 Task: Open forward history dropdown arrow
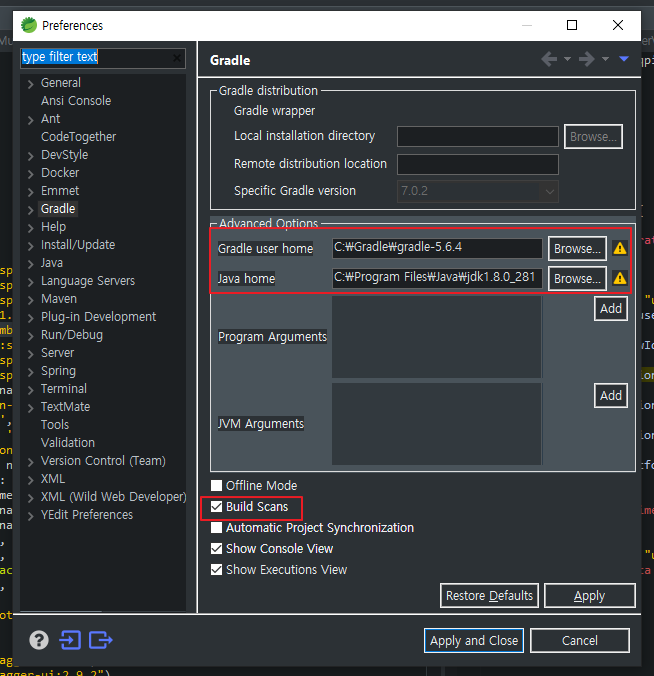pos(605,59)
